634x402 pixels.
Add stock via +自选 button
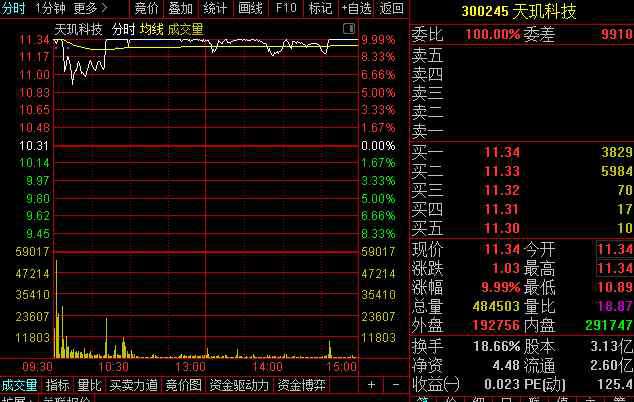pyautogui.click(x=356, y=8)
